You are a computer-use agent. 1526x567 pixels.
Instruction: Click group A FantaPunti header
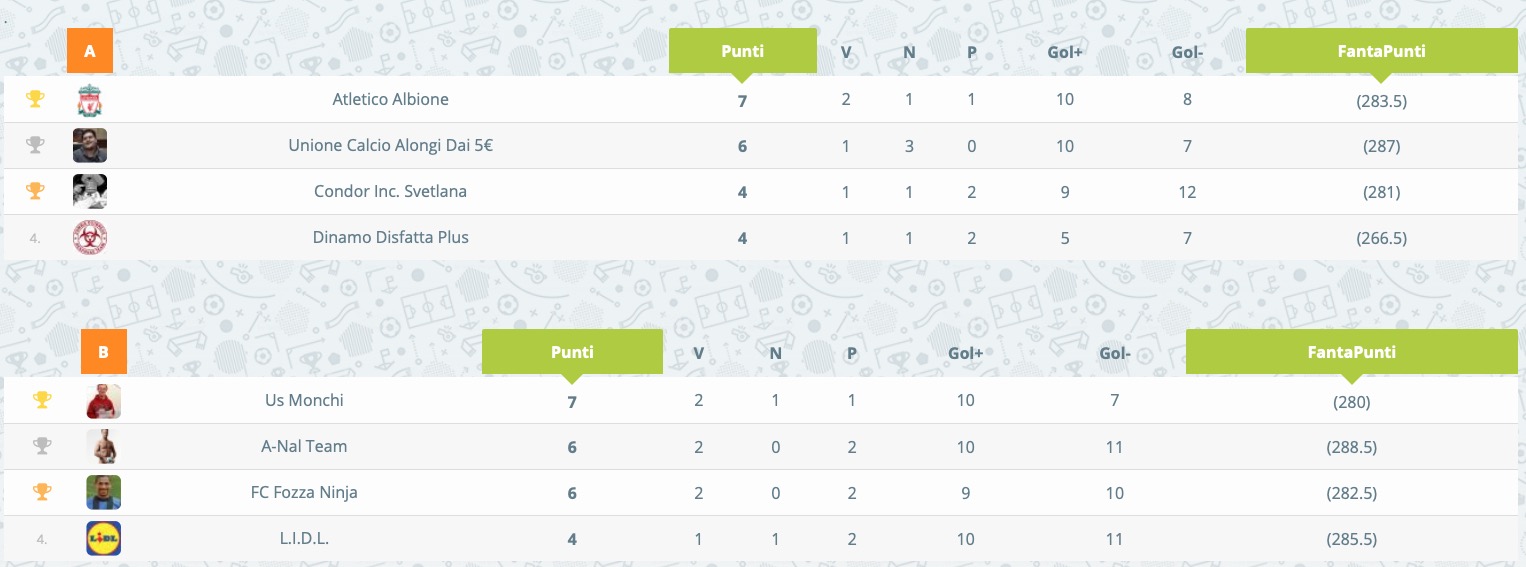[x=1381, y=51]
